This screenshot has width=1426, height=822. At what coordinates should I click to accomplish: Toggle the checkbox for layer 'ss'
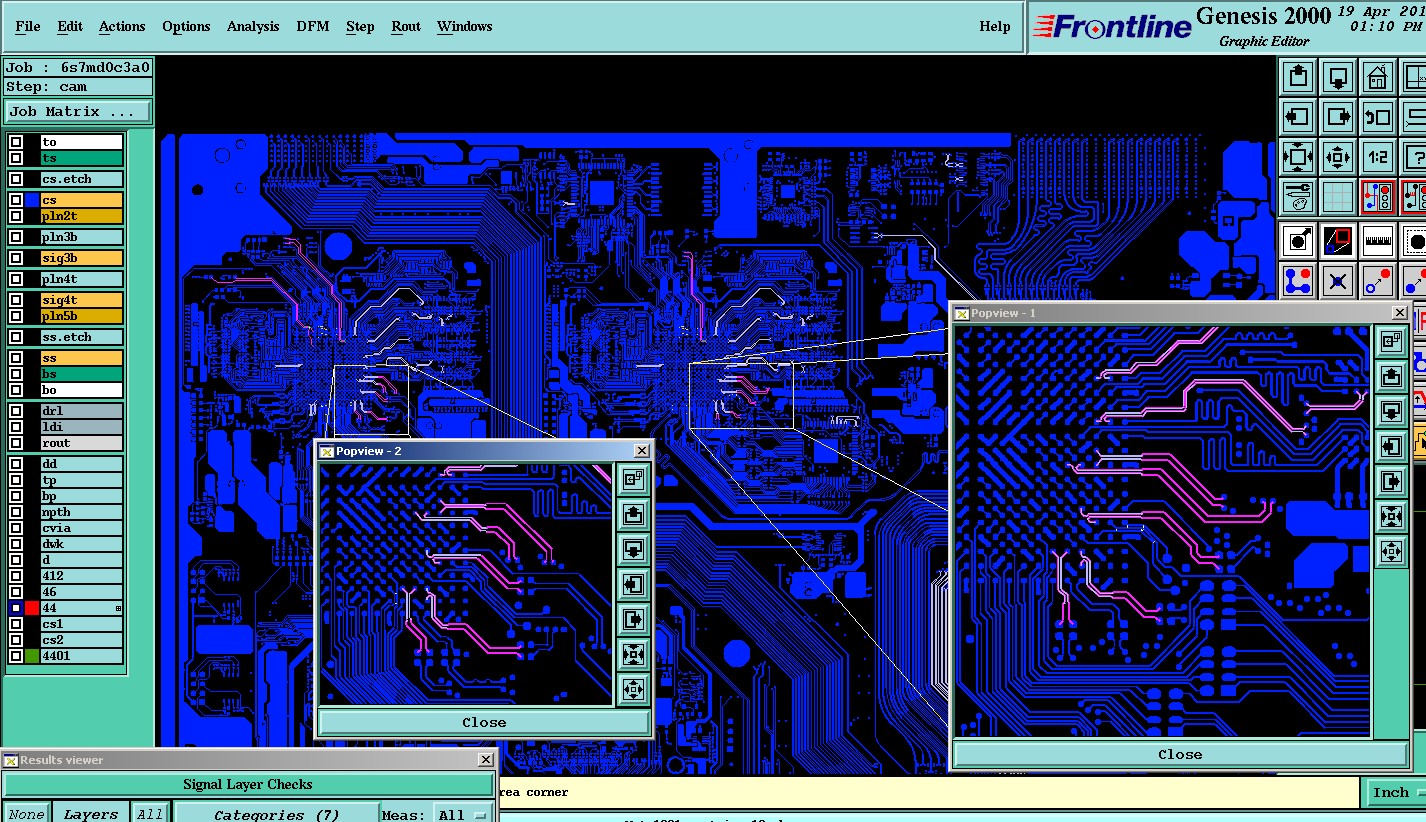point(16,358)
